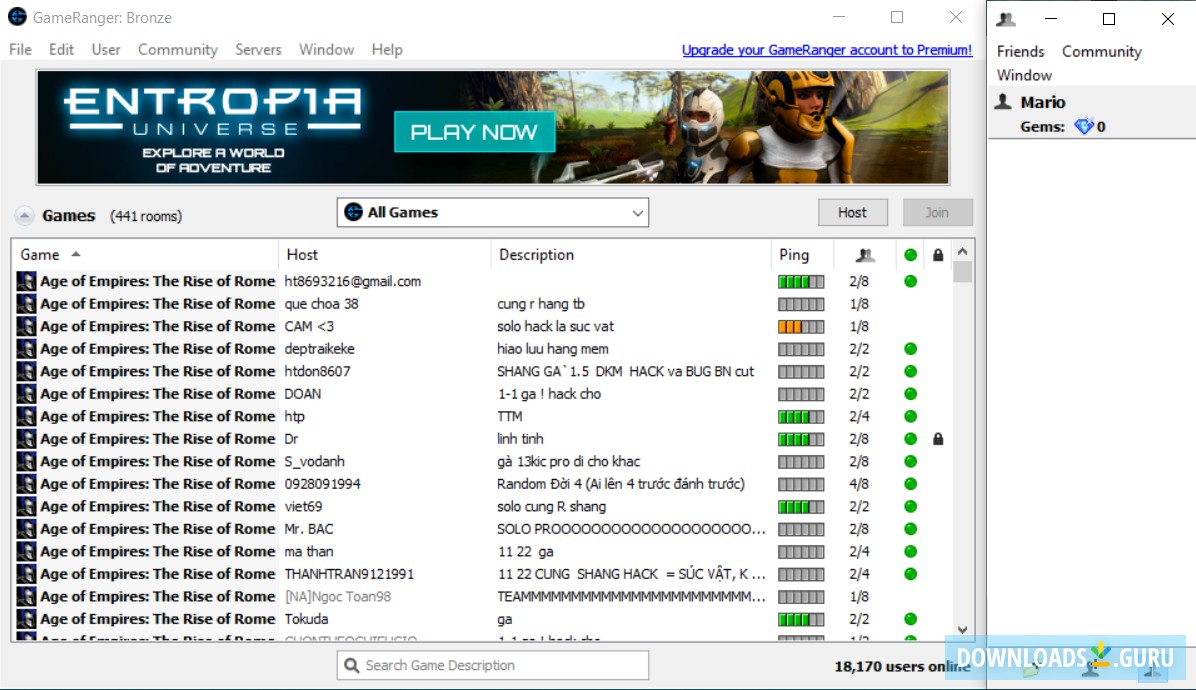Select room with description TTM
The height and width of the screenshot is (690, 1196).
coord(483,416)
